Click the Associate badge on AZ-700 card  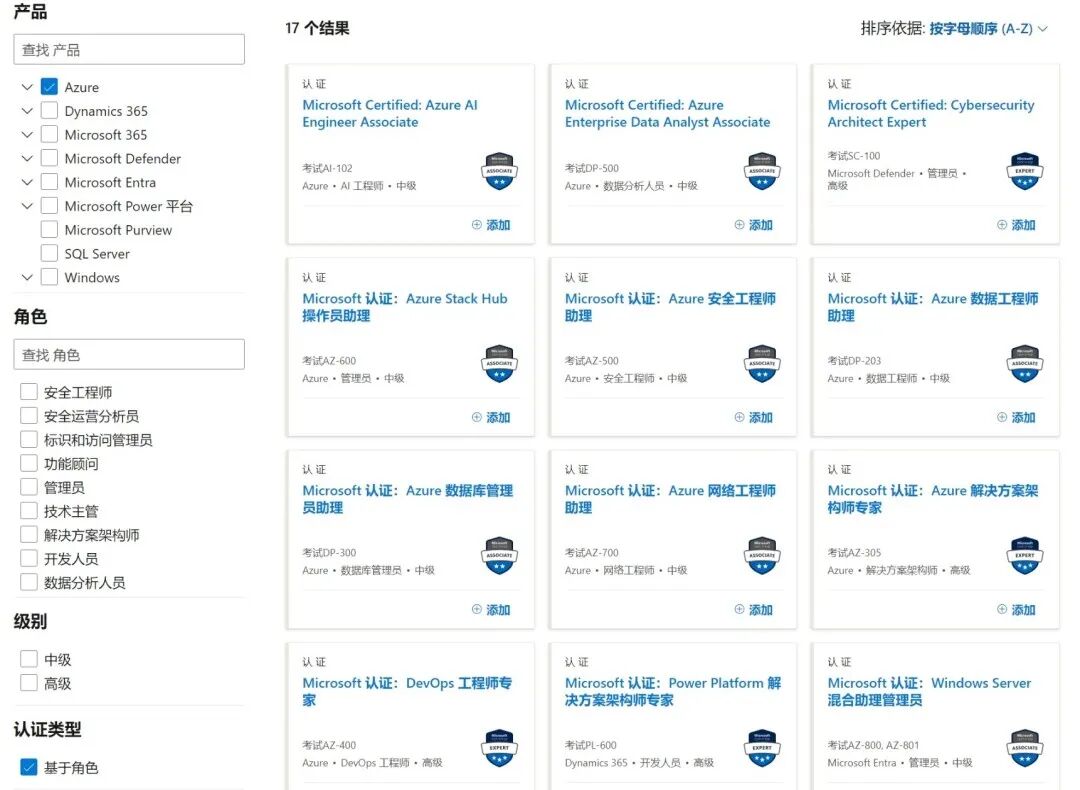(x=762, y=556)
